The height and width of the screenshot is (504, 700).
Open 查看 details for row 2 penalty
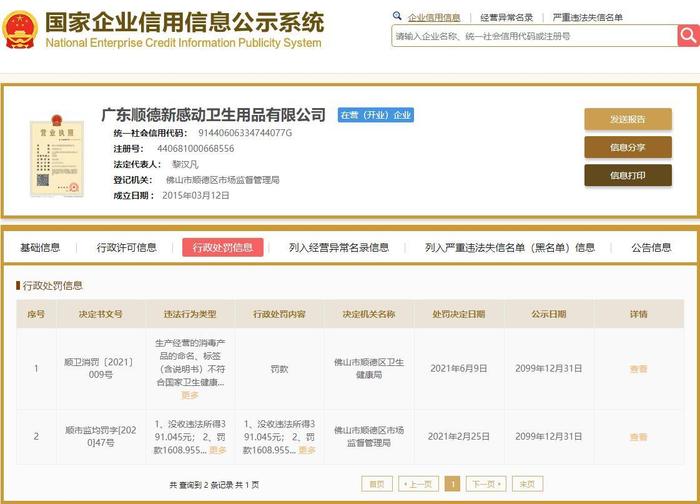[x=638, y=437]
